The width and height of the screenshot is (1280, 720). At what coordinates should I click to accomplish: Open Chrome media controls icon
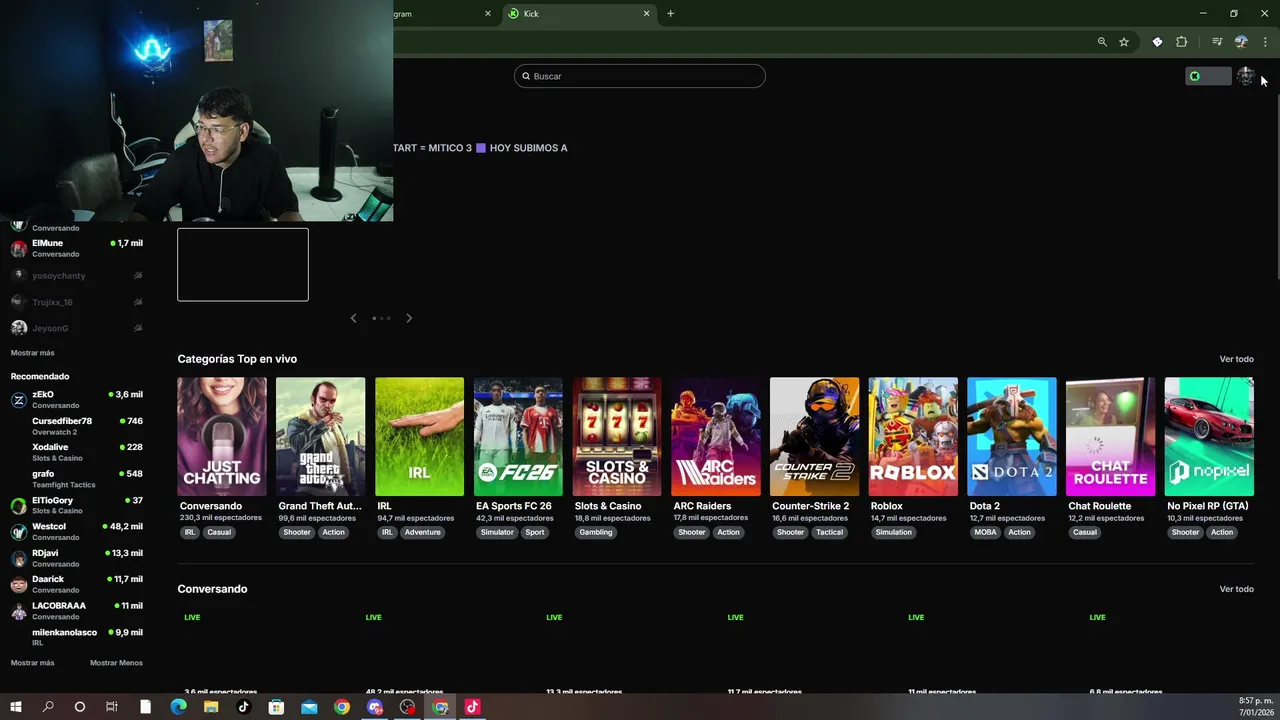1217,42
